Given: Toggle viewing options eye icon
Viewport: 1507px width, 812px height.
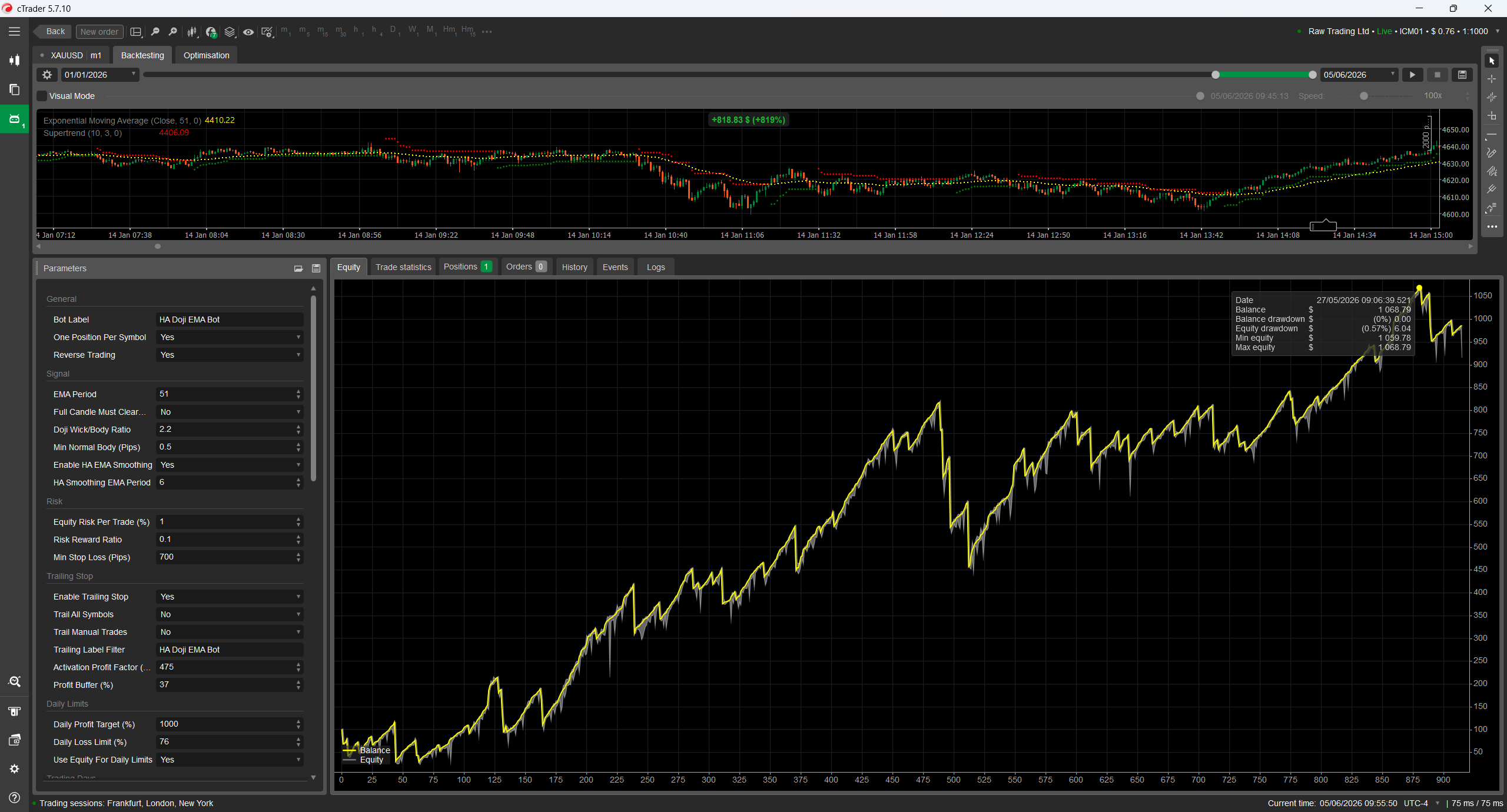Looking at the screenshot, I should 248,32.
